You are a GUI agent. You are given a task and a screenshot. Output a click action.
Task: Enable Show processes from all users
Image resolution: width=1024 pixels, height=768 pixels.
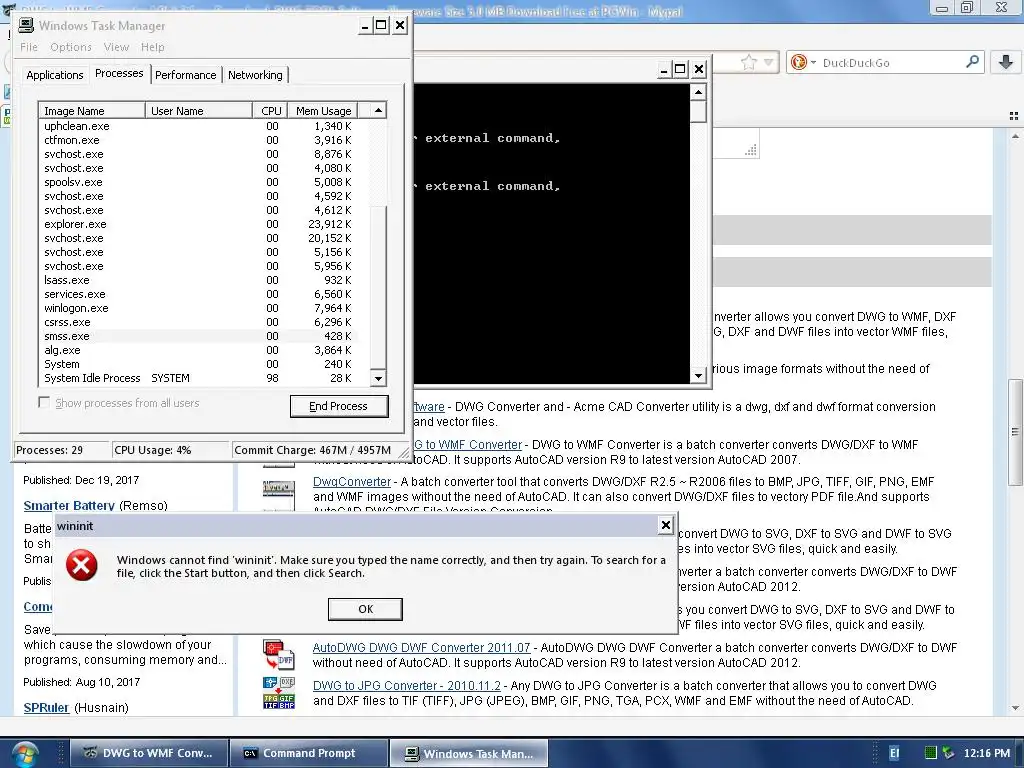pos(44,402)
